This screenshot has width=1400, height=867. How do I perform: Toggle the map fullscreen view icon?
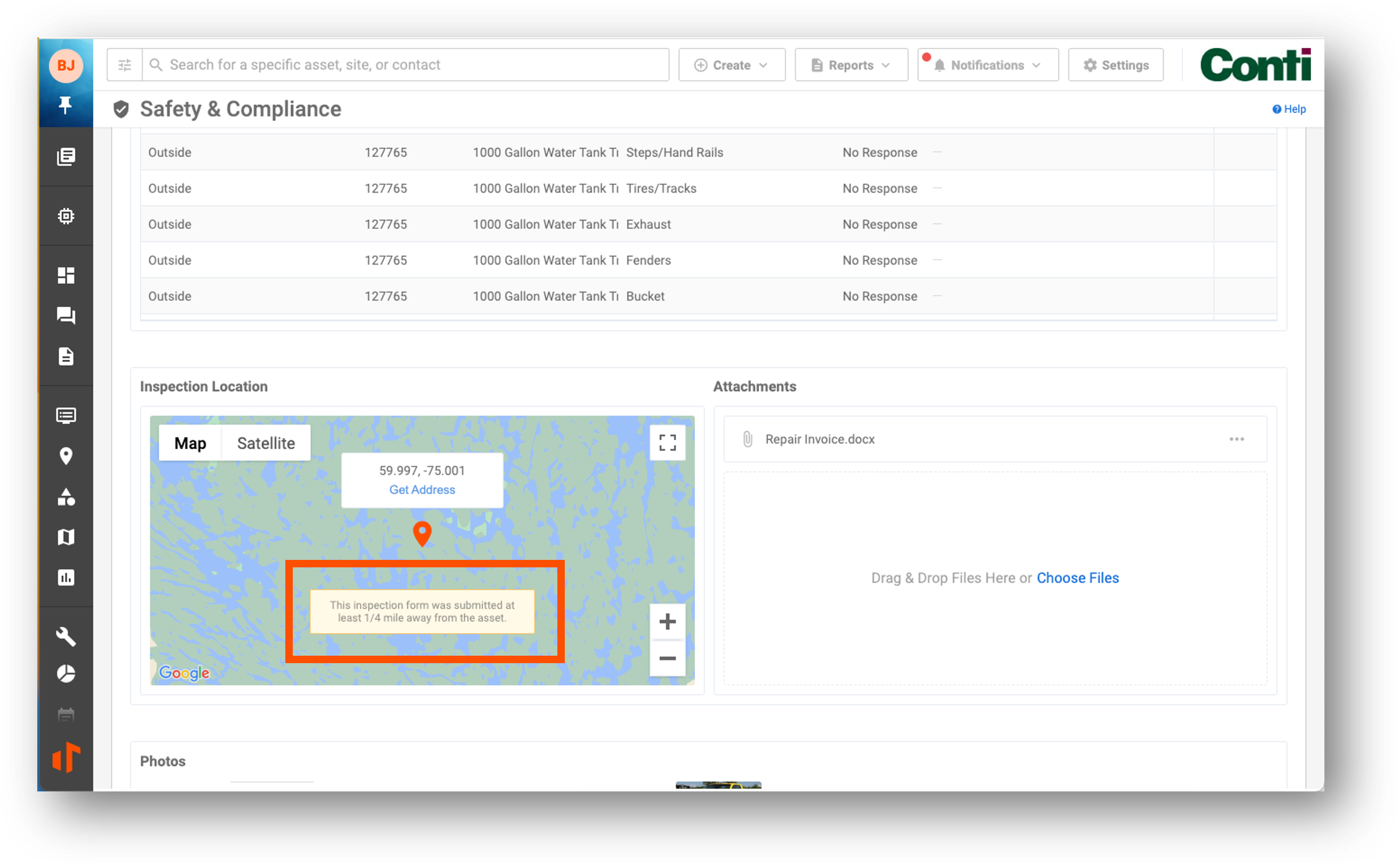click(667, 443)
